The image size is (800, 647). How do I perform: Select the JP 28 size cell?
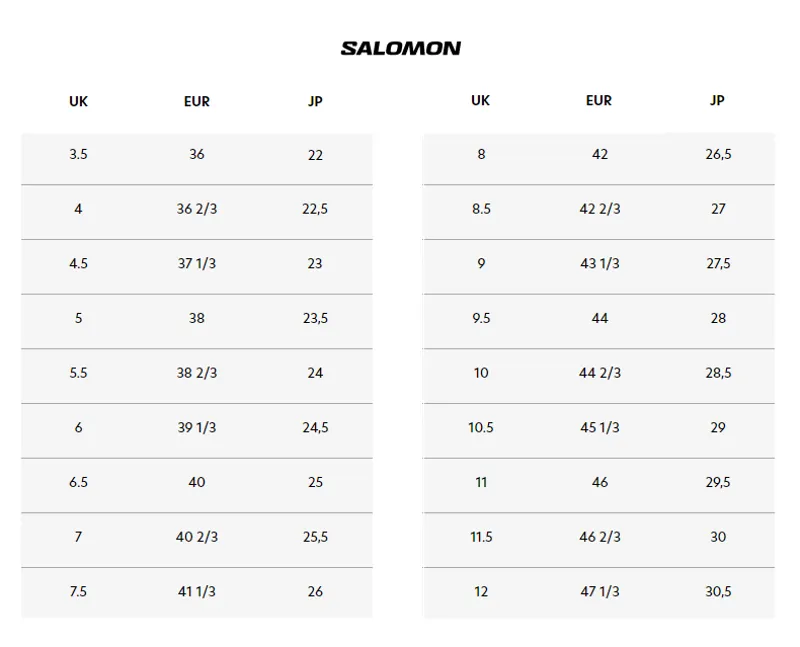pos(718,318)
